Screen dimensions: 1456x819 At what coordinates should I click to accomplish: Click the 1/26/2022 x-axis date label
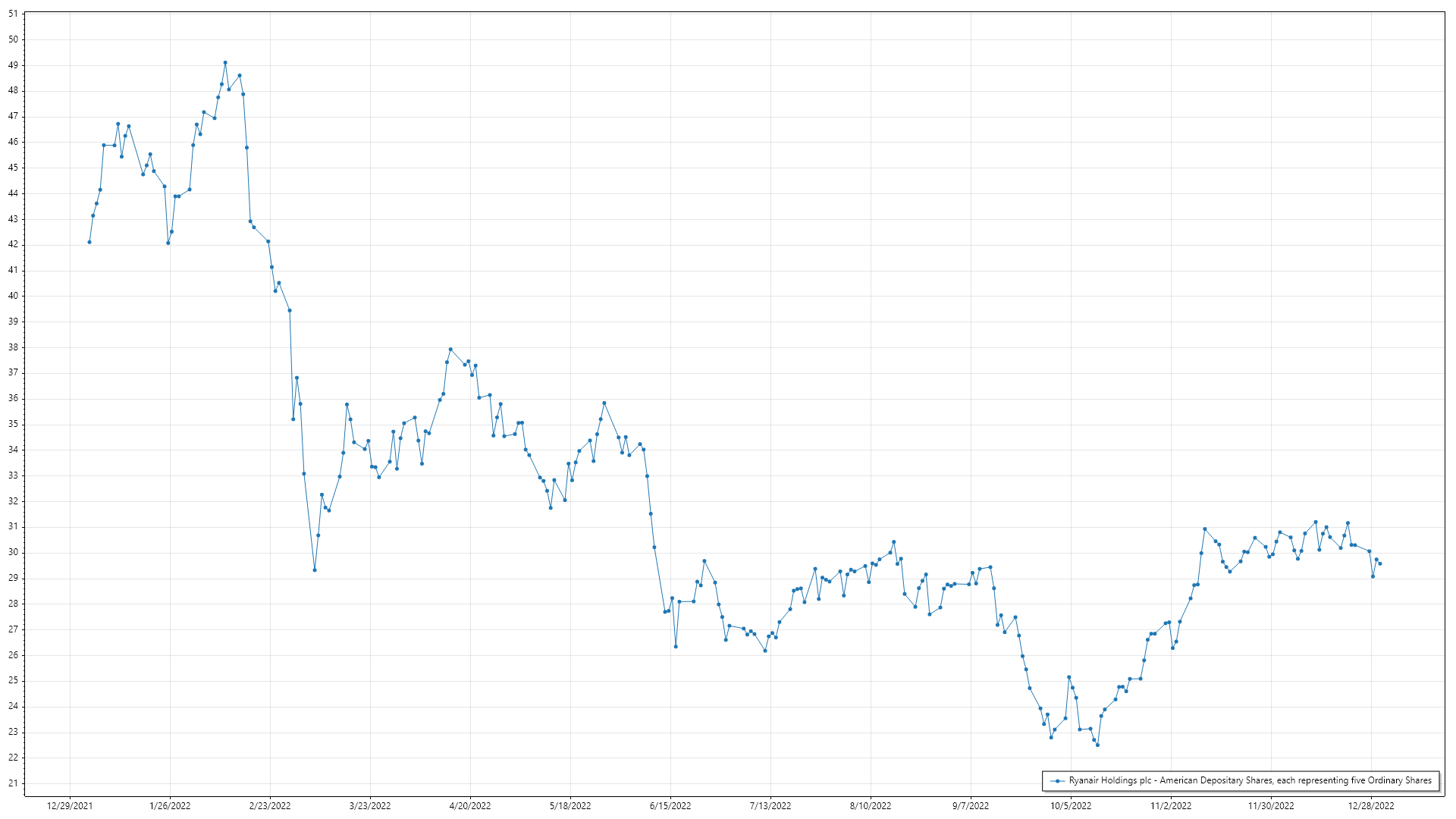pos(170,805)
